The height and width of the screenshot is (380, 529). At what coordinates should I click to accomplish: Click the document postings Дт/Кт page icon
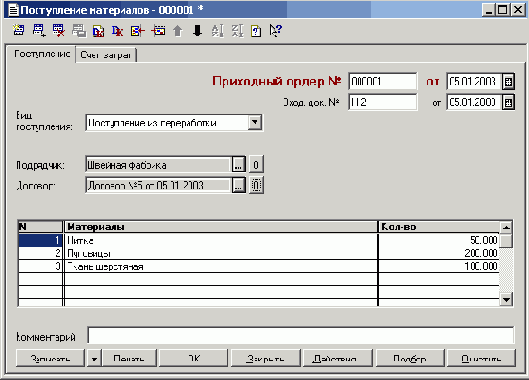(x=98, y=31)
